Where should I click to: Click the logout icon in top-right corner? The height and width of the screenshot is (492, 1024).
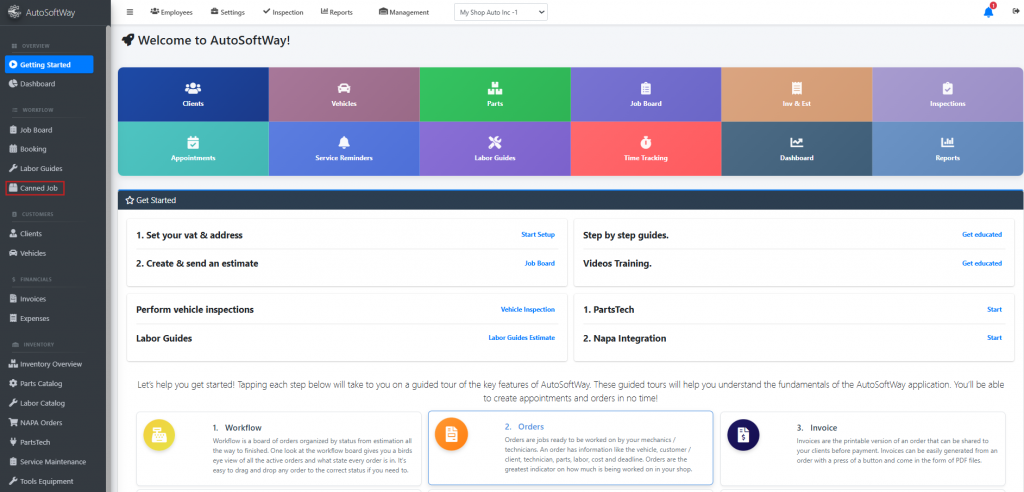coord(1011,12)
